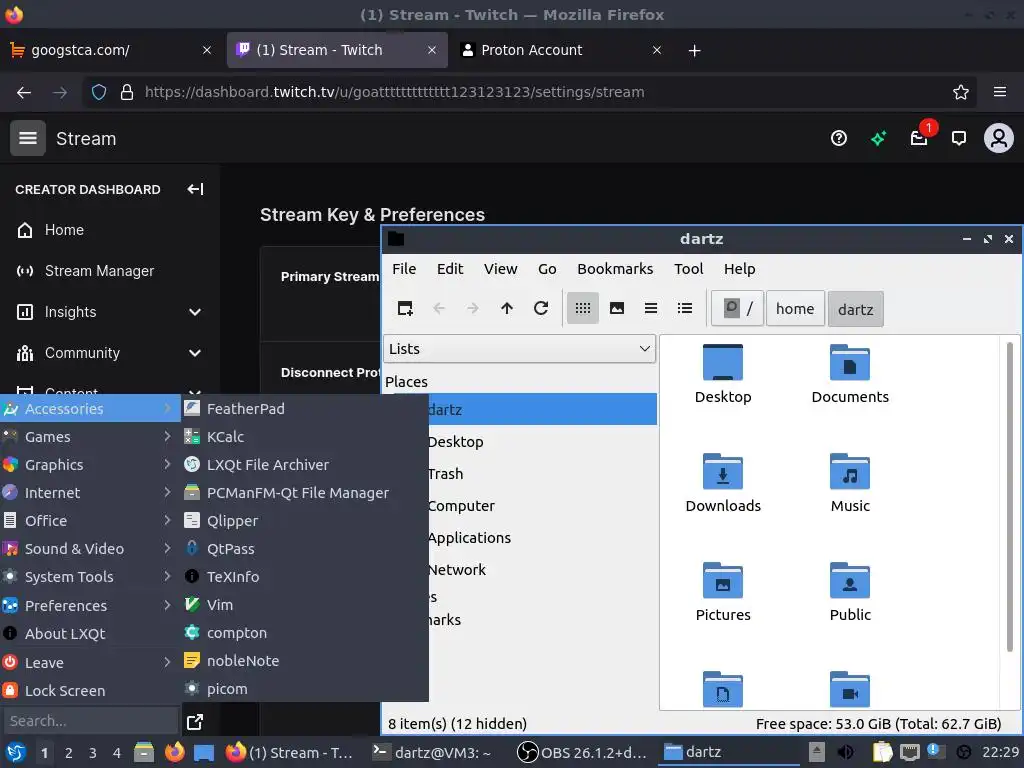Switch file manager to icon view
The height and width of the screenshot is (768, 1024).
tap(583, 308)
